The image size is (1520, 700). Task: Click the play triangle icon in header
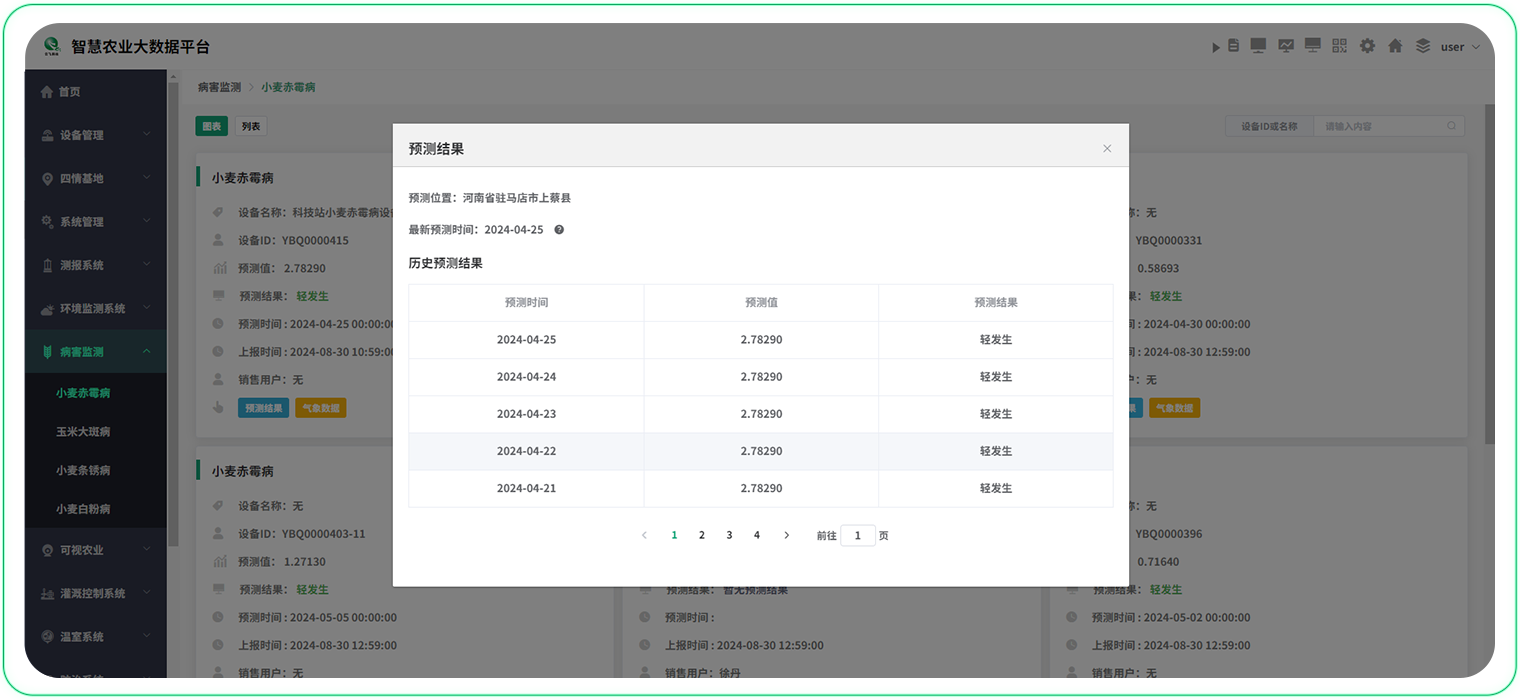[x=1216, y=47]
